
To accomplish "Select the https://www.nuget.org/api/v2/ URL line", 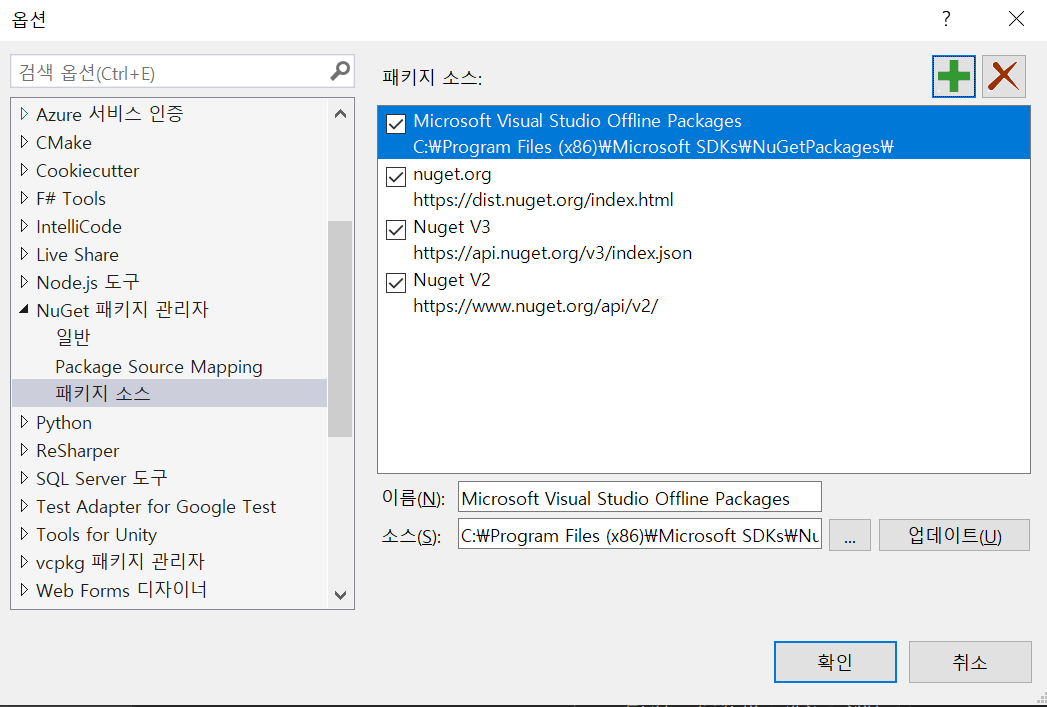I will pos(536,306).
